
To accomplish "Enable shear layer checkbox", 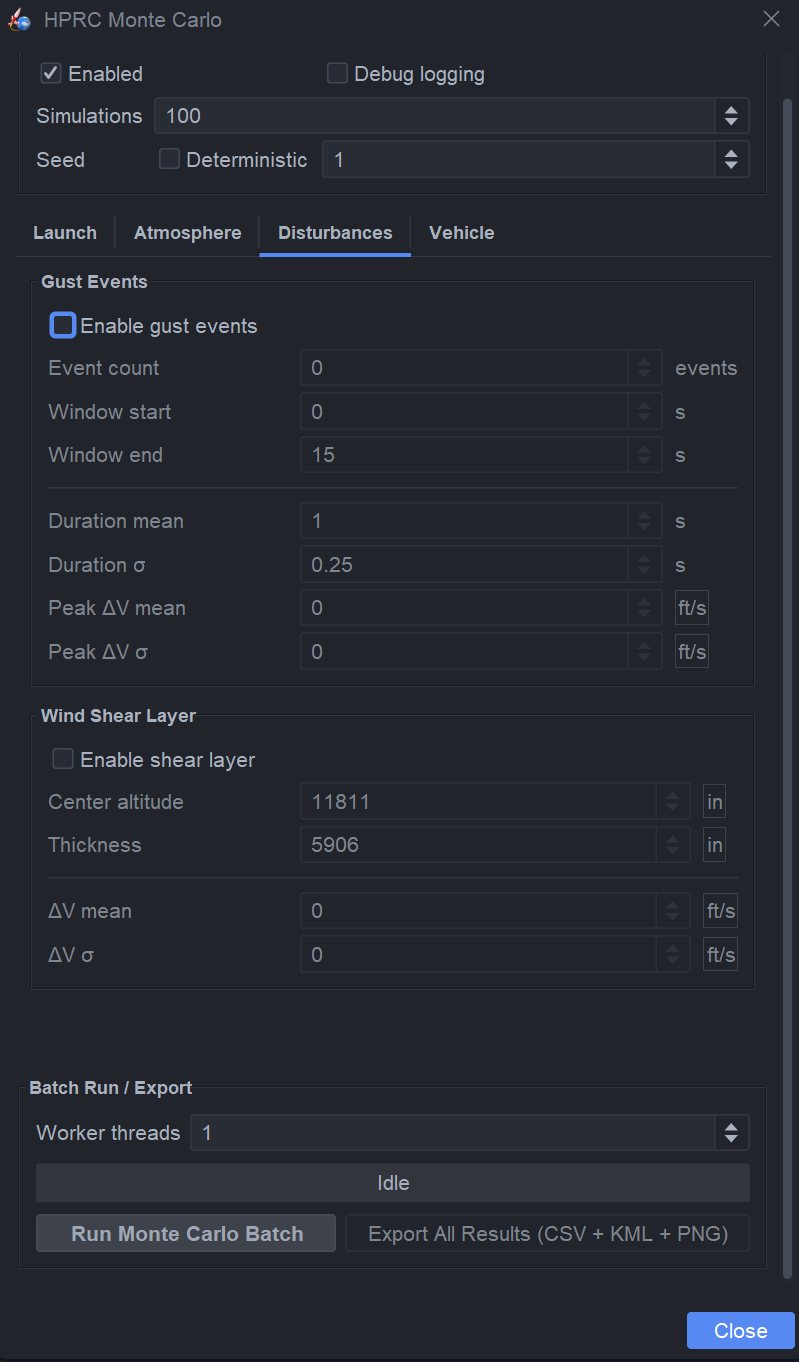I will (63, 760).
